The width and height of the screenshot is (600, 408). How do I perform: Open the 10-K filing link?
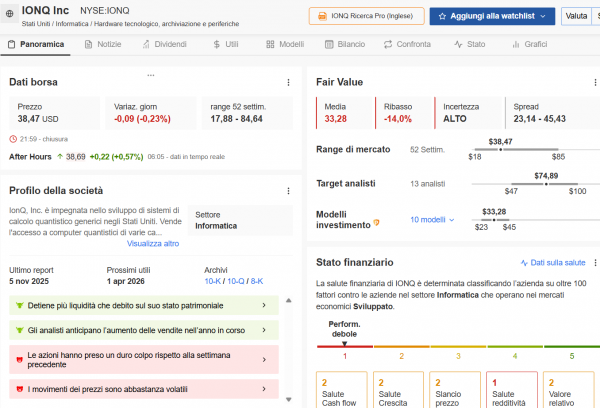coord(213,282)
